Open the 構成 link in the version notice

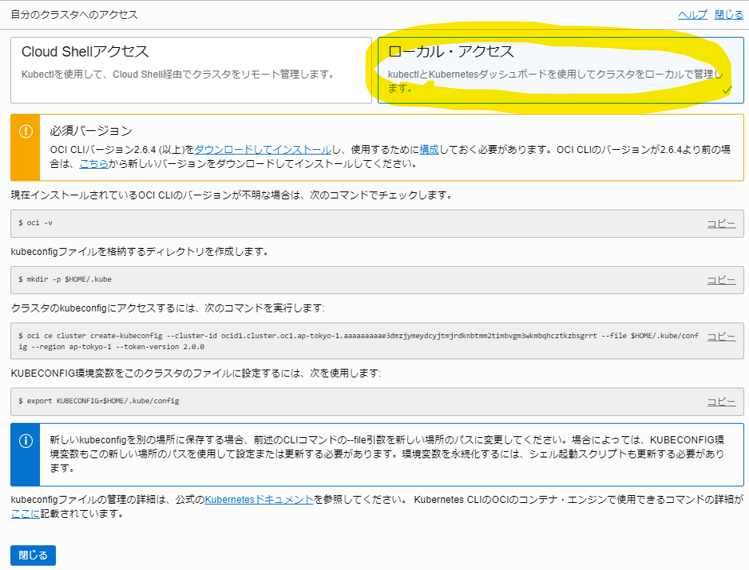[429, 150]
